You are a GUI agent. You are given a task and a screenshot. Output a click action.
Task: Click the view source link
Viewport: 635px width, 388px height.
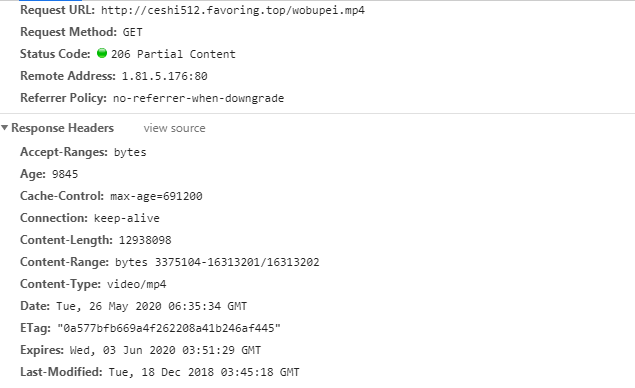click(x=174, y=128)
